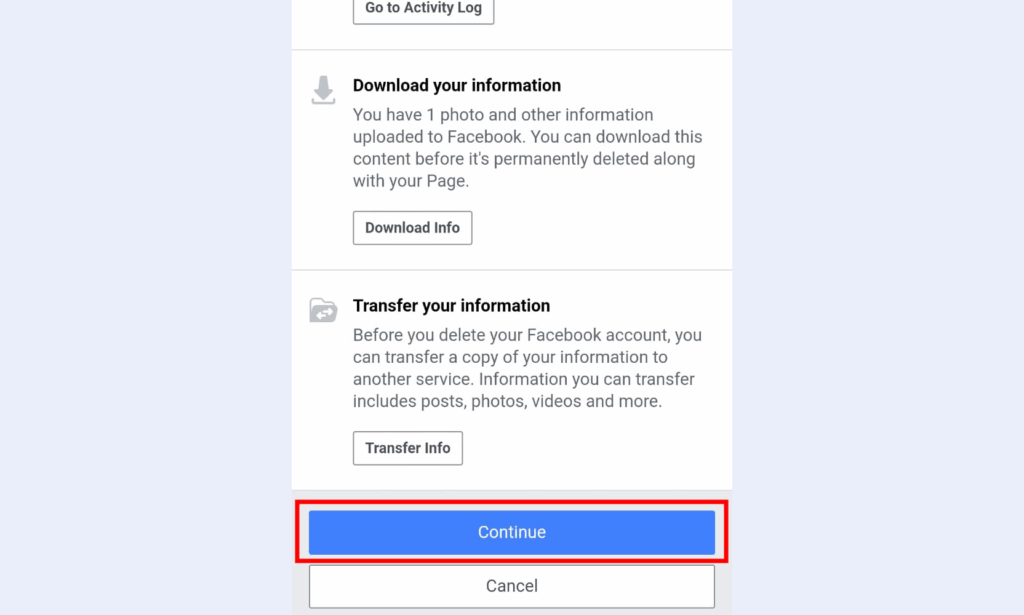
Task: Click empty white space beside Transfer Info button
Action: click(594, 448)
